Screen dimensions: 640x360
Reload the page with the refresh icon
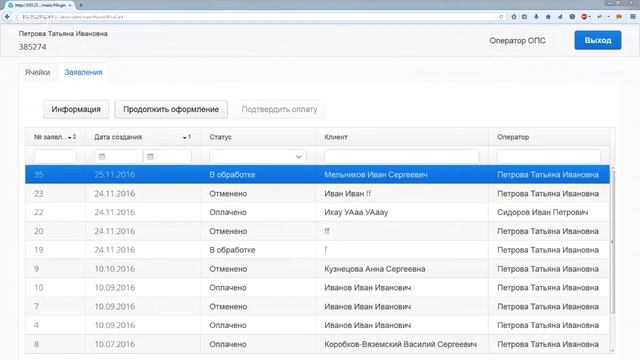tap(501, 17)
